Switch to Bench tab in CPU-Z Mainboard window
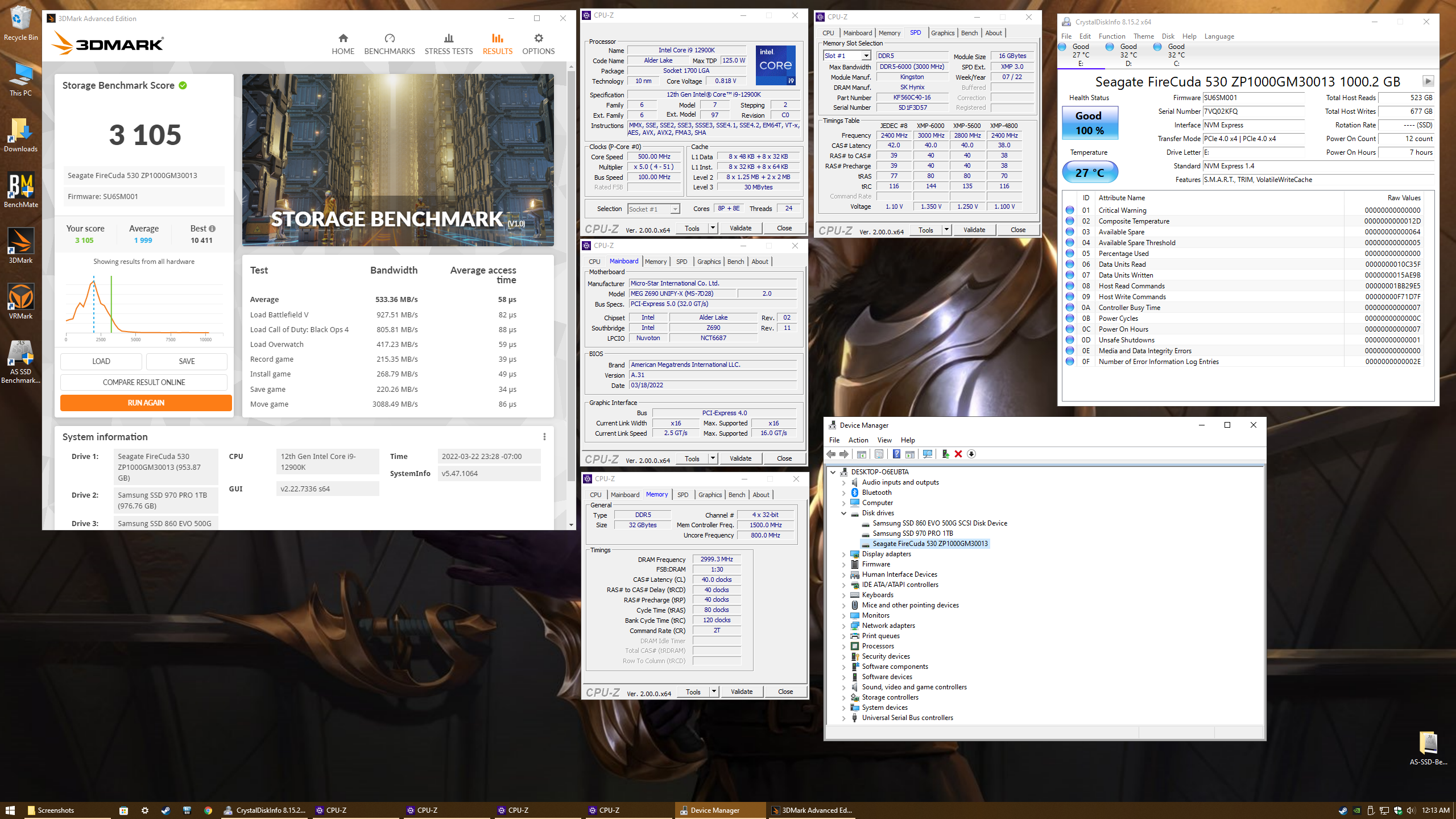 pos(735,262)
